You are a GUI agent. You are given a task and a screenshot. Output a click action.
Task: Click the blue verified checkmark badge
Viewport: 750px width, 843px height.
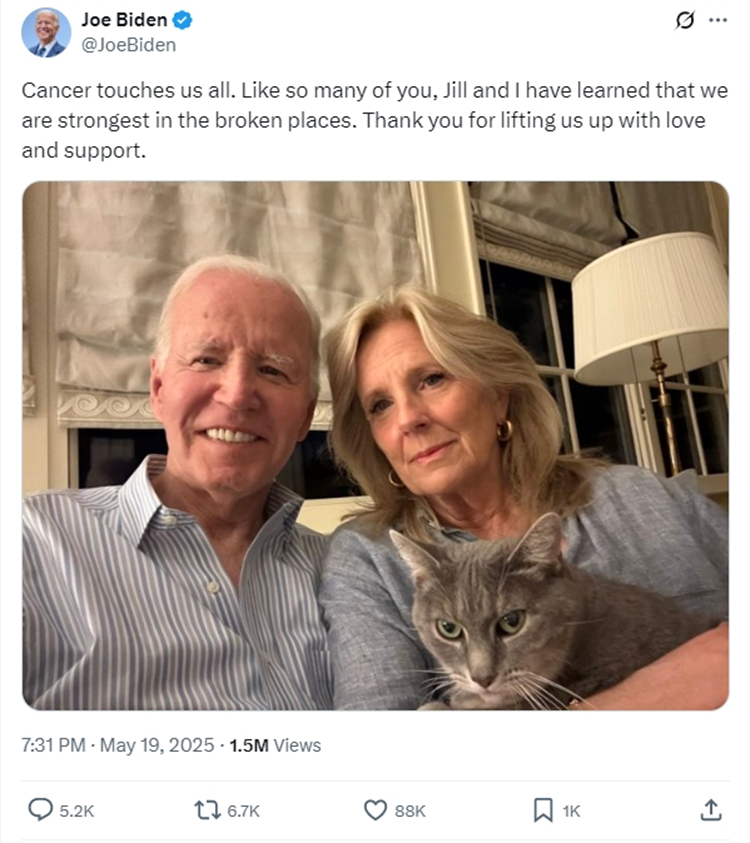(x=183, y=20)
